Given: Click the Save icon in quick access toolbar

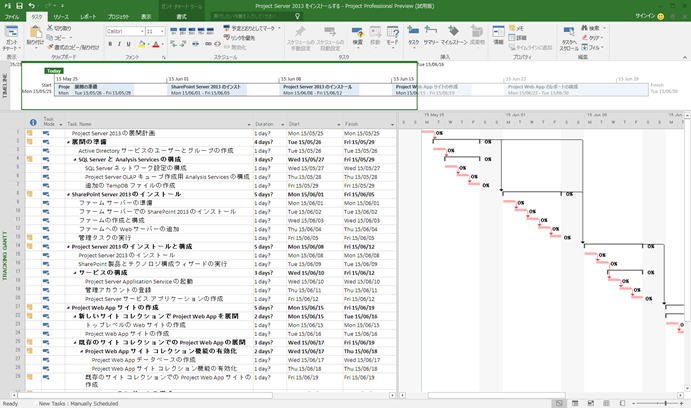Looking at the screenshot, I should pos(19,6).
